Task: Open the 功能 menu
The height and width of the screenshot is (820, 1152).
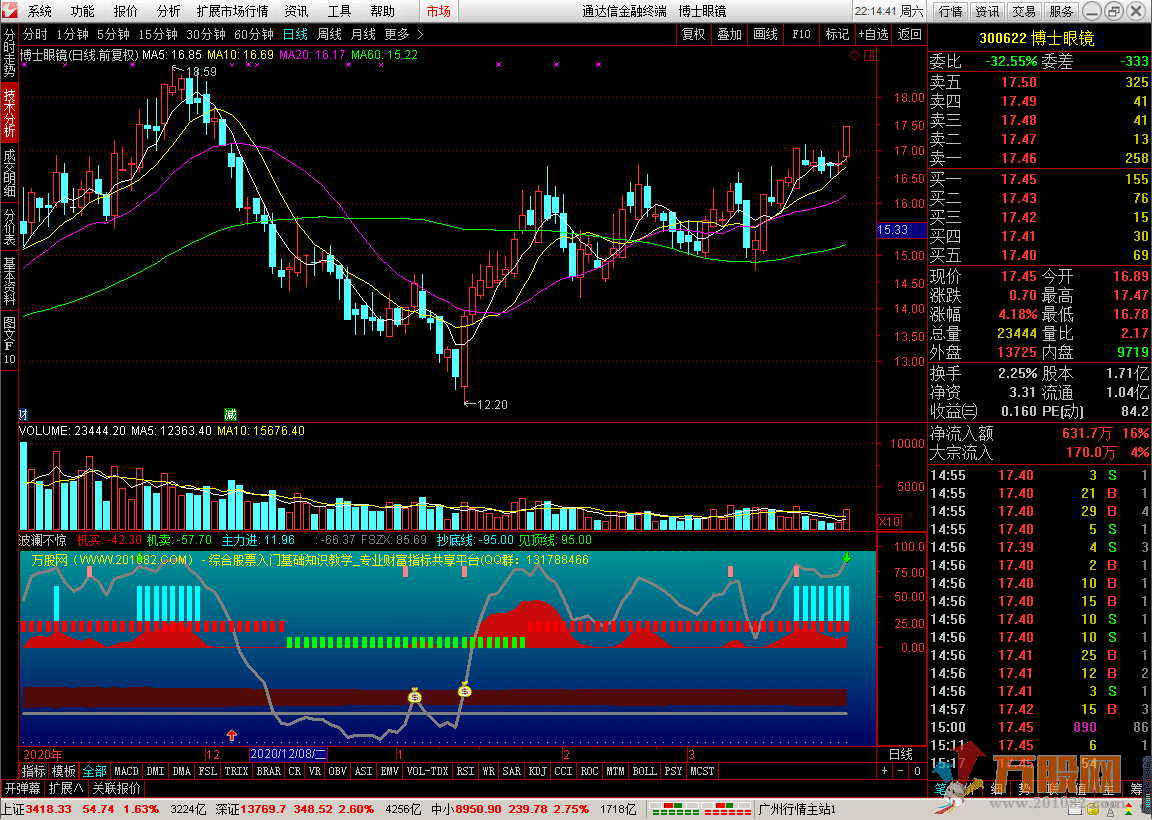Action: pos(82,11)
